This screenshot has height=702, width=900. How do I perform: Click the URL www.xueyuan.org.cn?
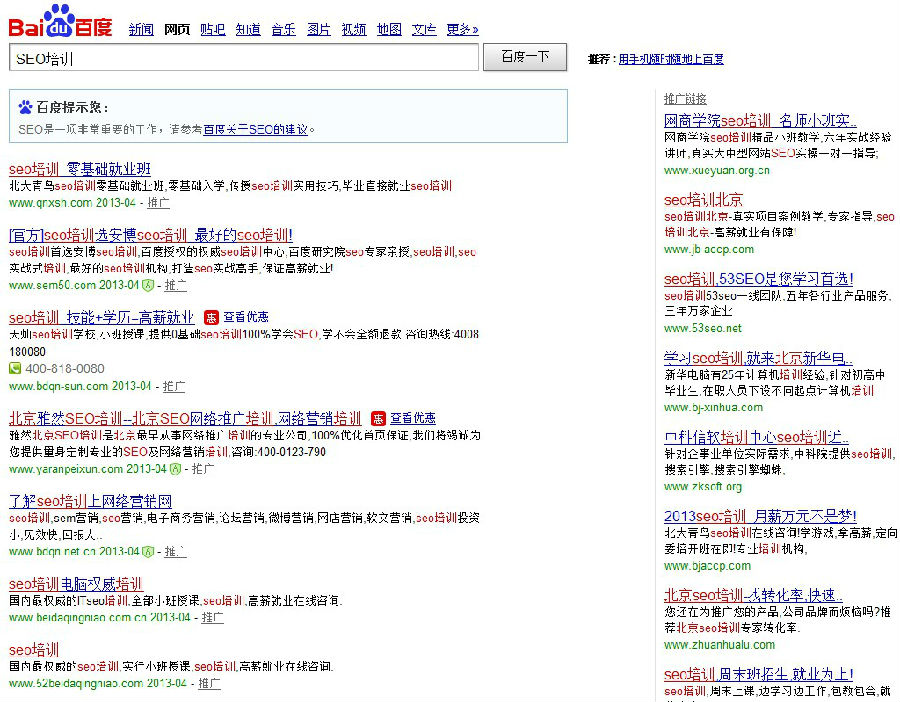[x=717, y=170]
